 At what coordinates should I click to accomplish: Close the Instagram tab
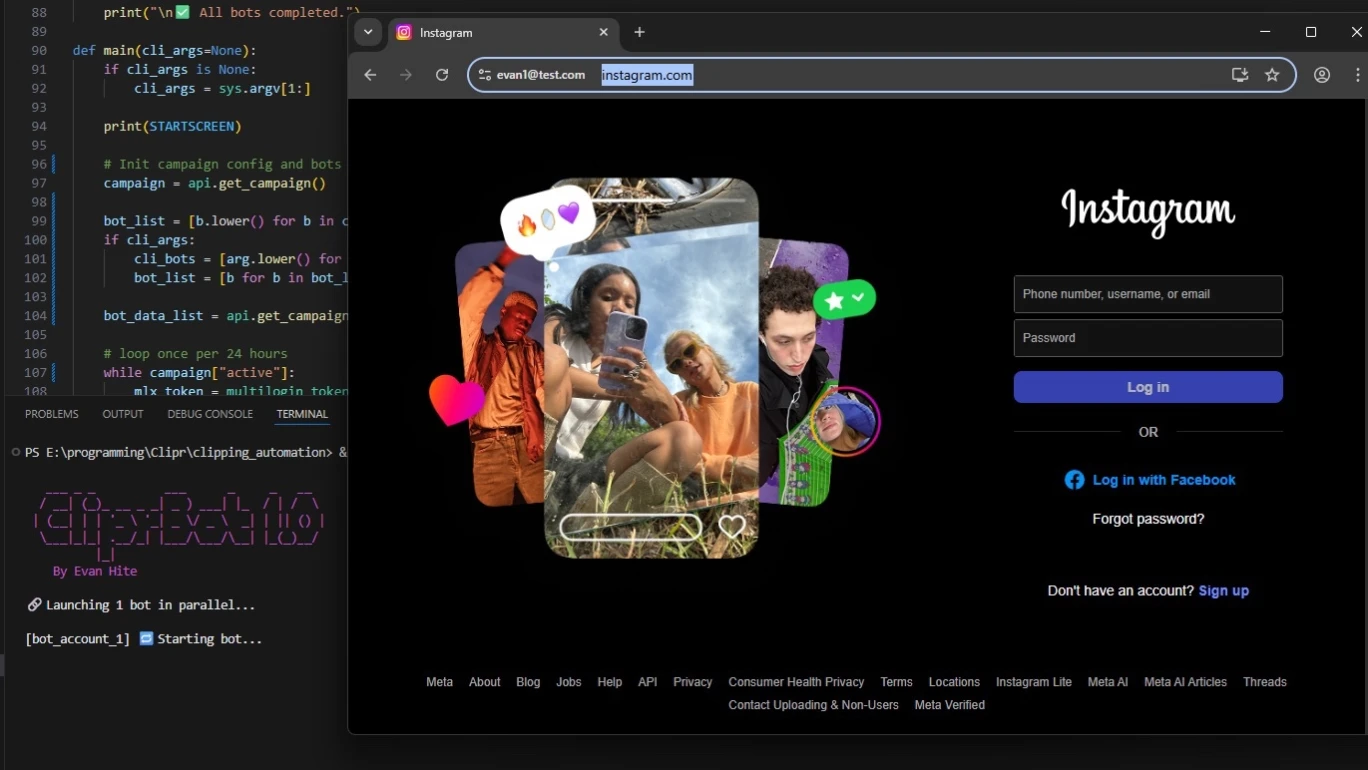[604, 32]
